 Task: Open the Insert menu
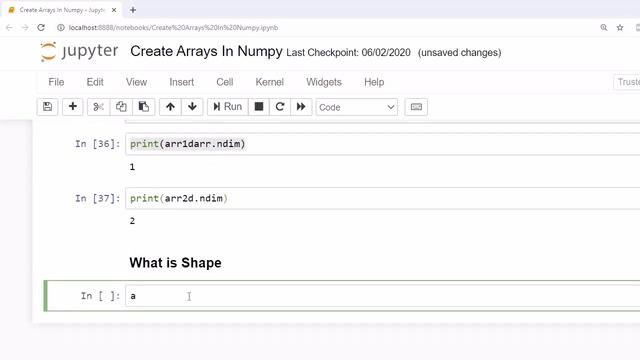(182, 82)
